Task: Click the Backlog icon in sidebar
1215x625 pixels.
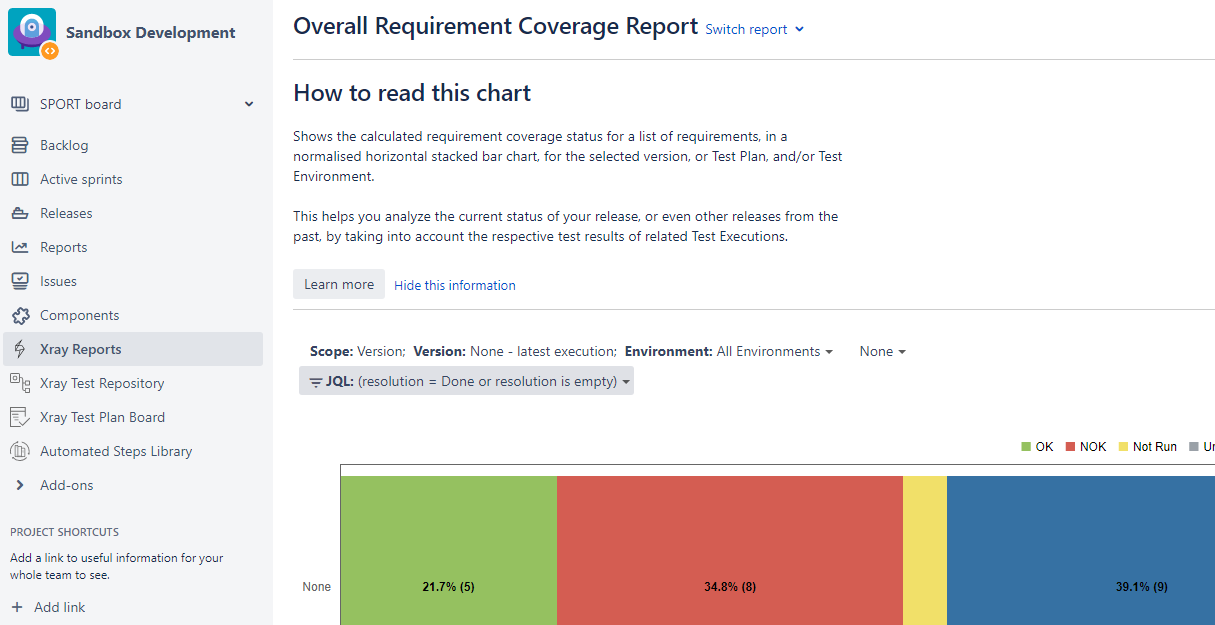Action: (x=20, y=146)
